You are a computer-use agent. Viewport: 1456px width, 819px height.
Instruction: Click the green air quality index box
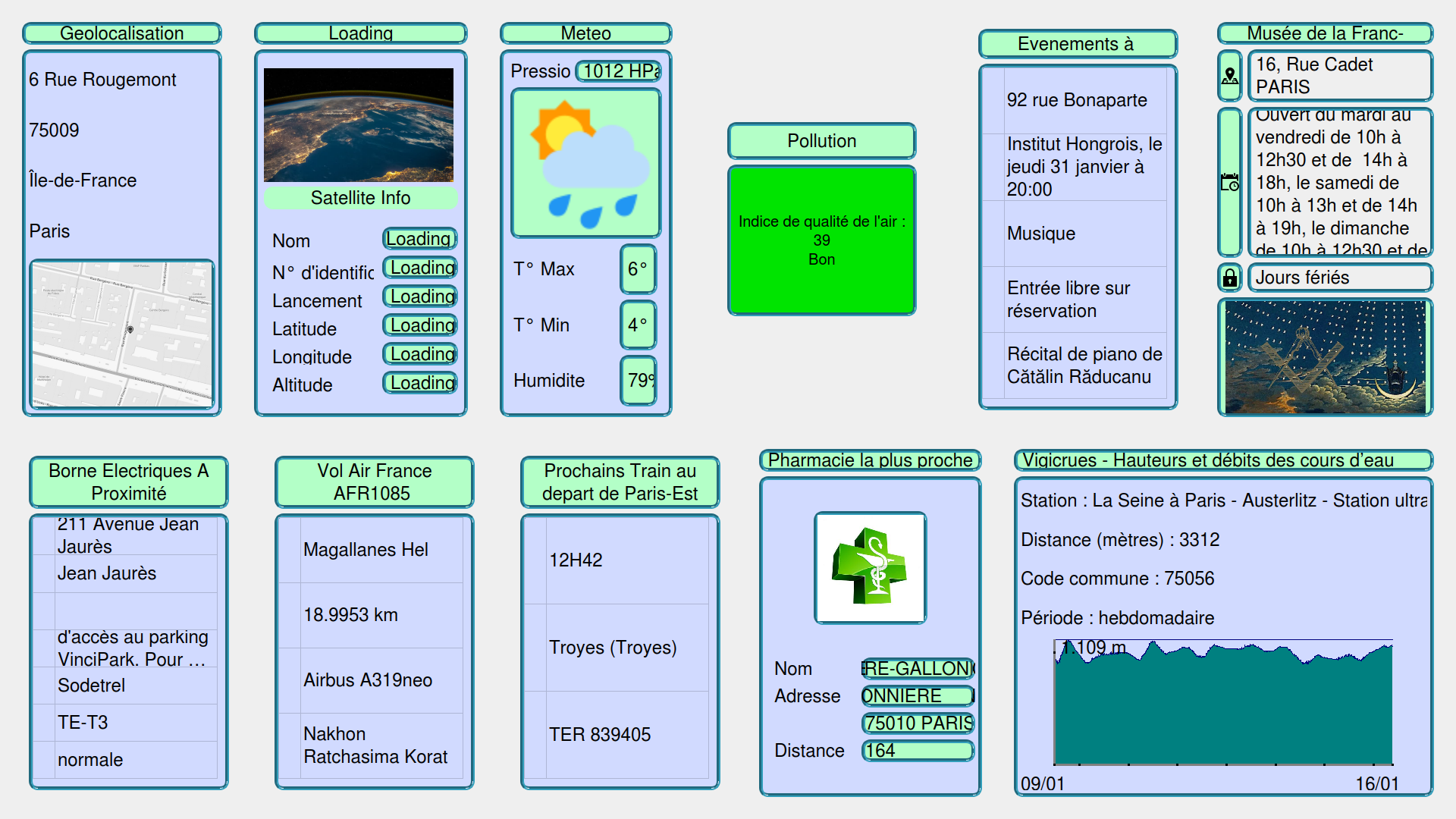(821, 240)
